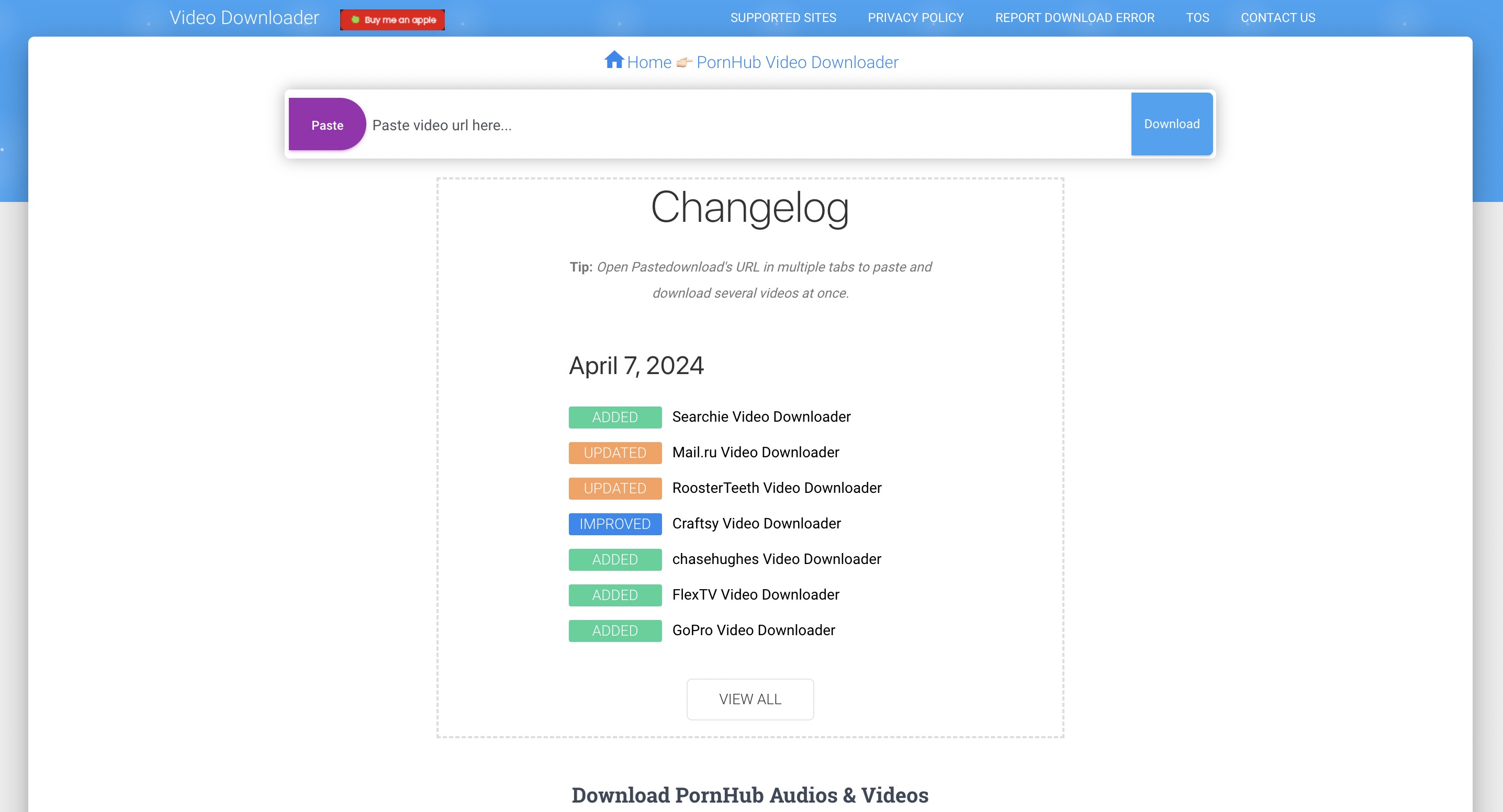1503x812 pixels.
Task: Click the apple icon in the red banner
Action: 355,19
